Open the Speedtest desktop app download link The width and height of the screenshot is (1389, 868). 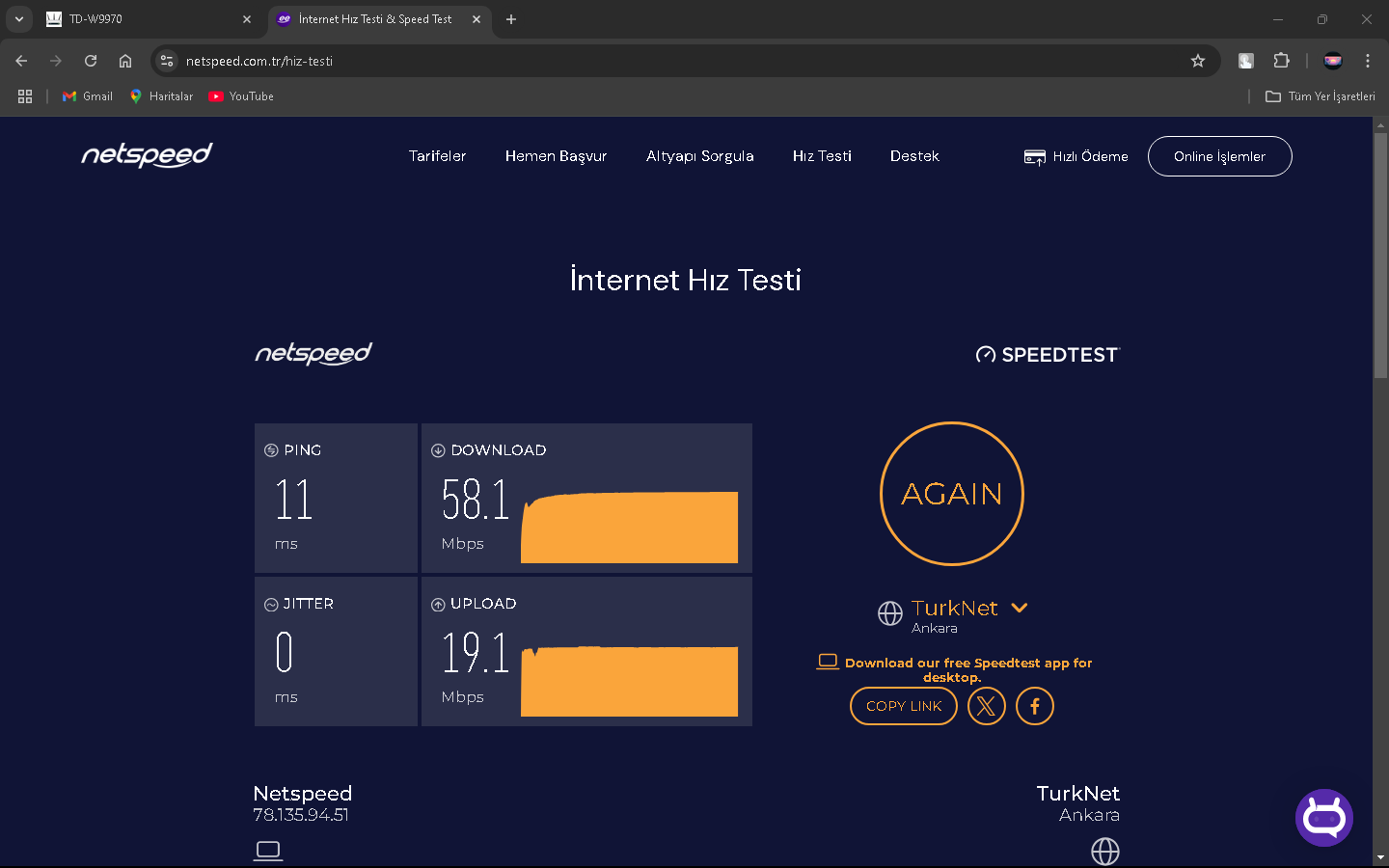tap(968, 669)
